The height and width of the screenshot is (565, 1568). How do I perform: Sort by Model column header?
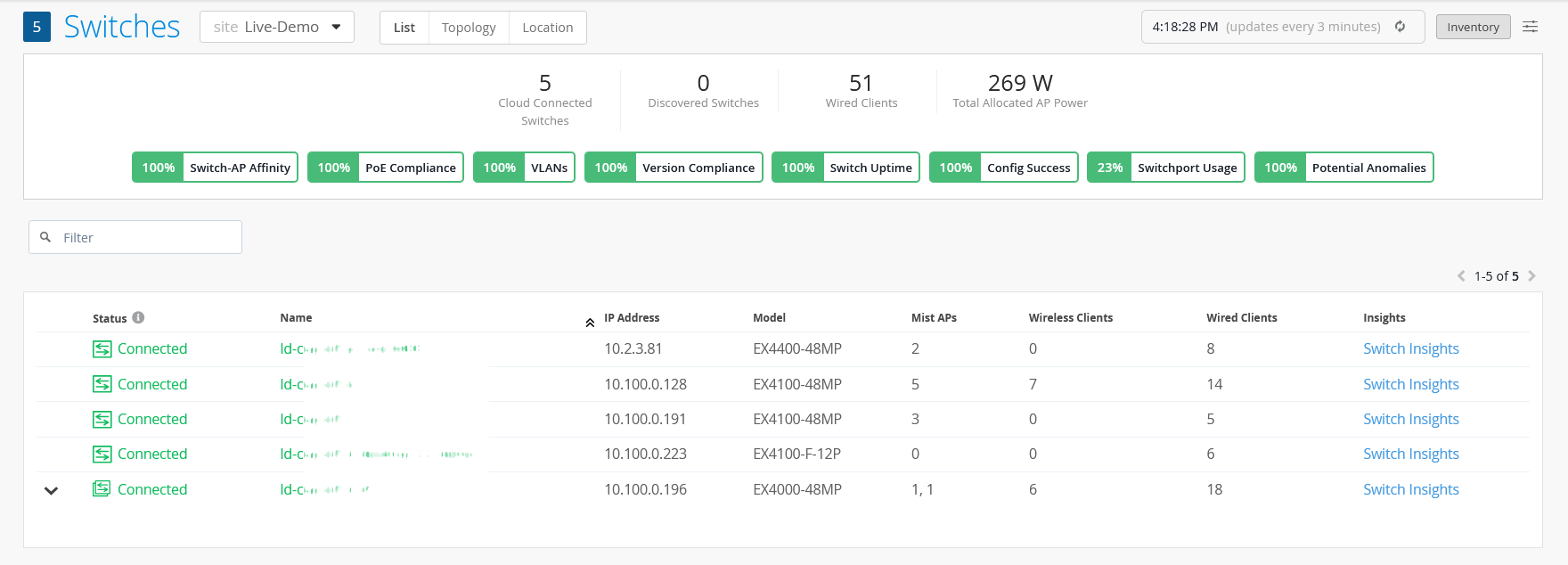click(x=769, y=318)
